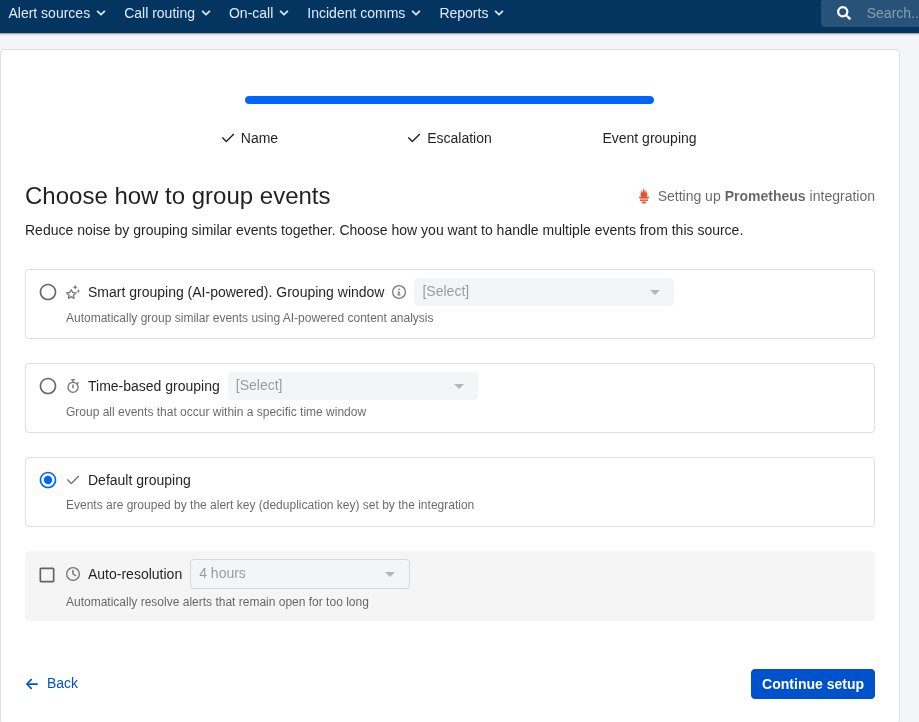Click the grouping window info icon
Image resolution: width=919 pixels, height=722 pixels.
pos(399,292)
